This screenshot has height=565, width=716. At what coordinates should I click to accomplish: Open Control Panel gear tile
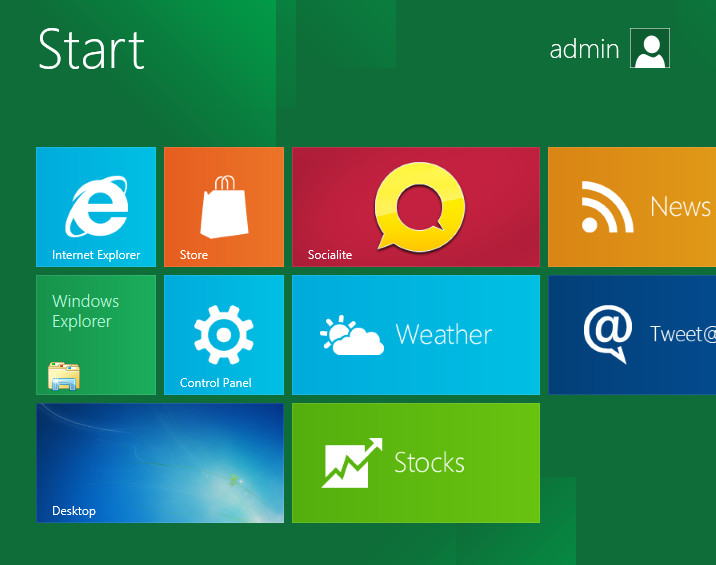tap(224, 335)
